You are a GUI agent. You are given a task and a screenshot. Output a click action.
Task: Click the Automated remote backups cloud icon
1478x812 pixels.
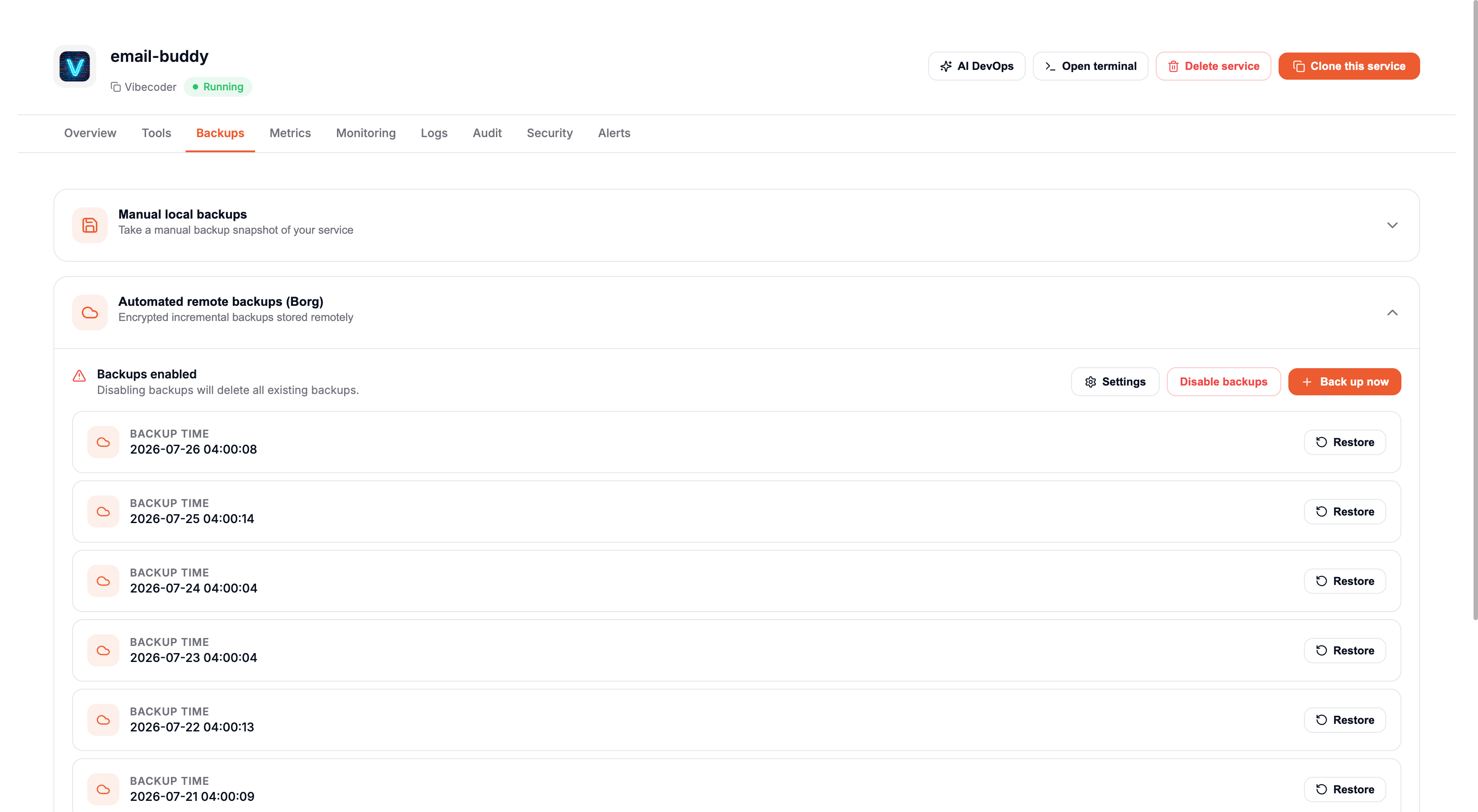point(90,312)
